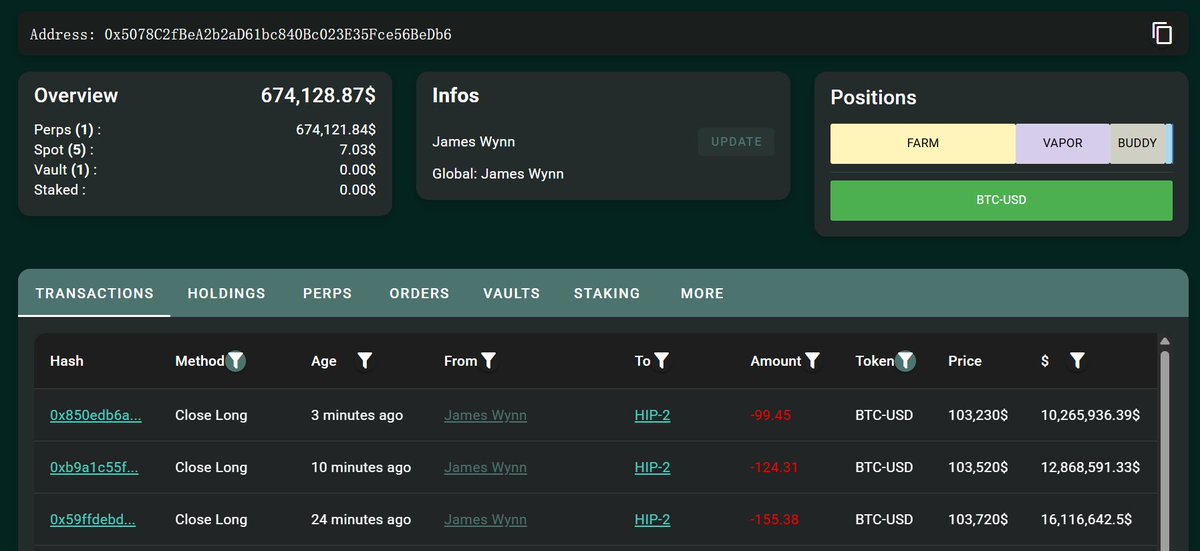Click the Hash column header
Viewport: 1200px width, 551px height.
tap(66, 361)
